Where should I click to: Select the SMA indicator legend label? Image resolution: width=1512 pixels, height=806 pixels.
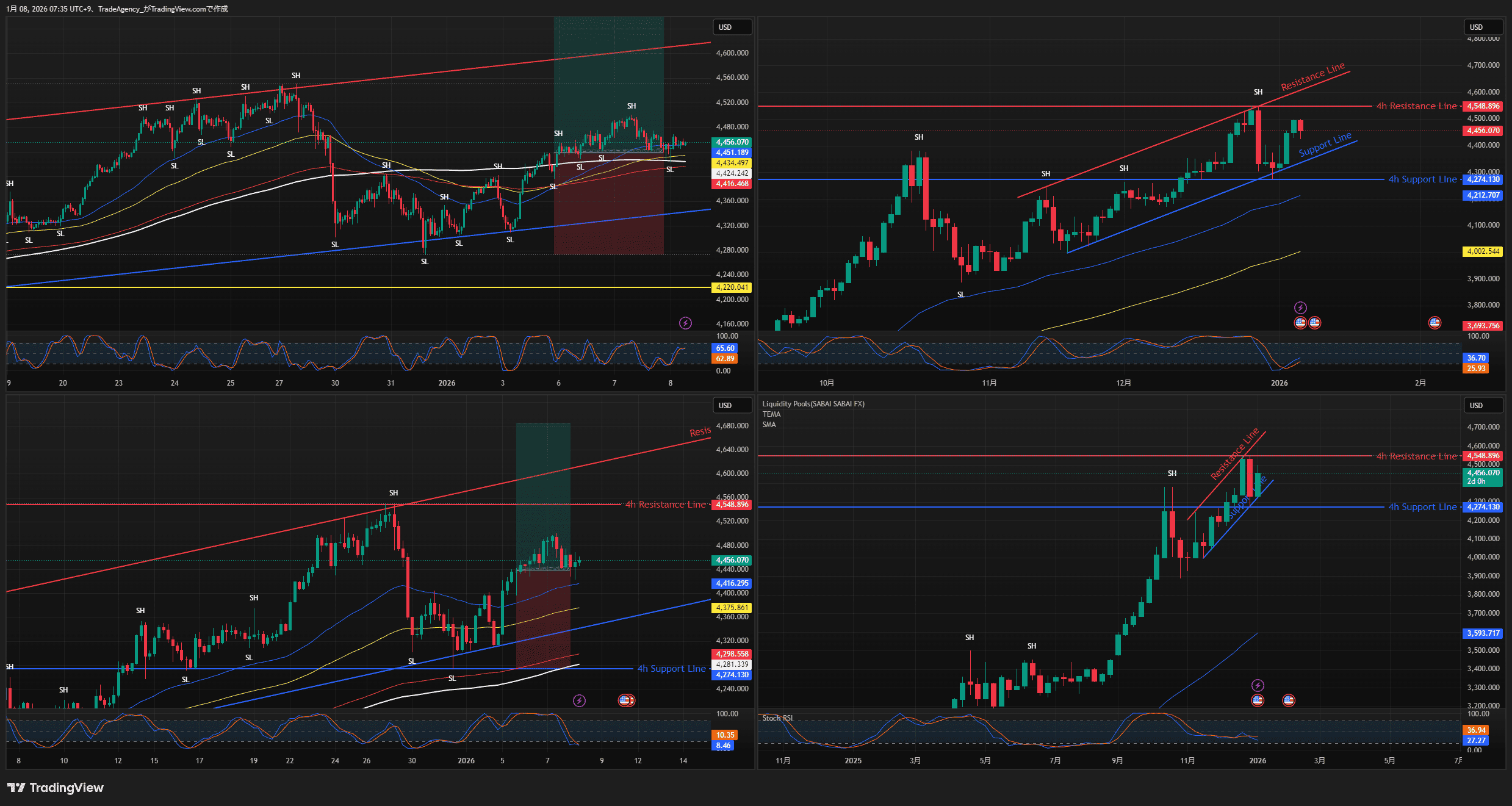769,425
